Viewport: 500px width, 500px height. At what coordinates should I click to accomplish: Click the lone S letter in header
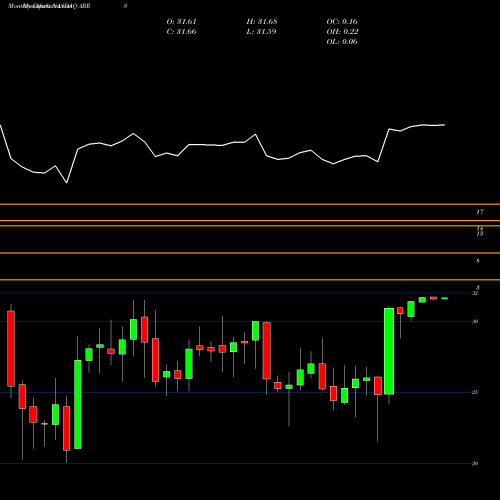(125, 6)
